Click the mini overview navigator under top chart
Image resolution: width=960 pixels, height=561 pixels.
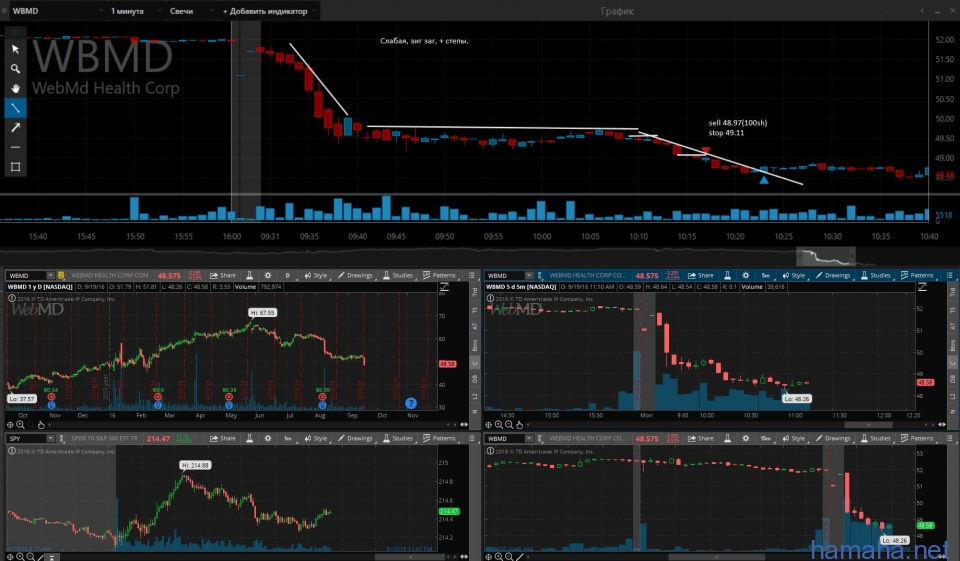click(x=826, y=256)
